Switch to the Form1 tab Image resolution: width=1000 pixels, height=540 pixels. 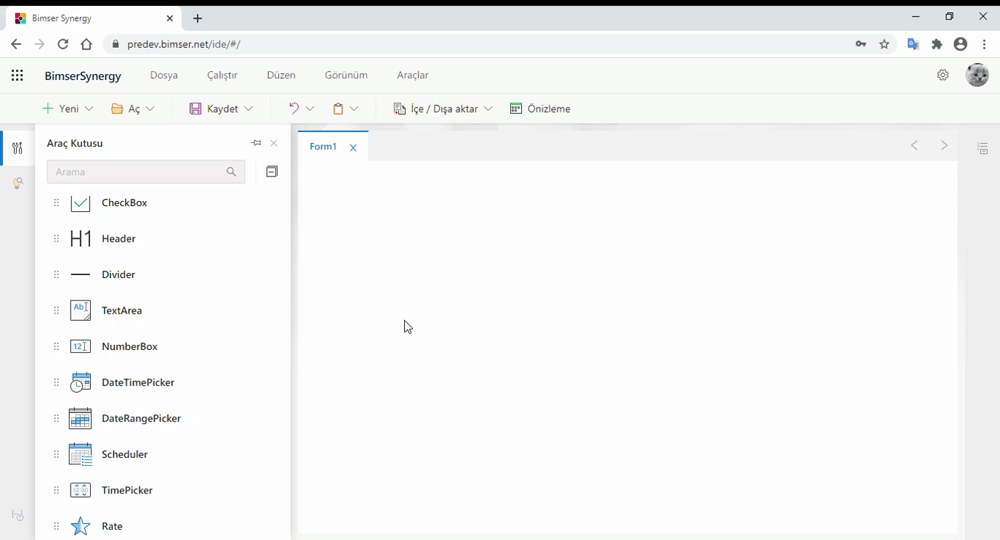point(323,147)
